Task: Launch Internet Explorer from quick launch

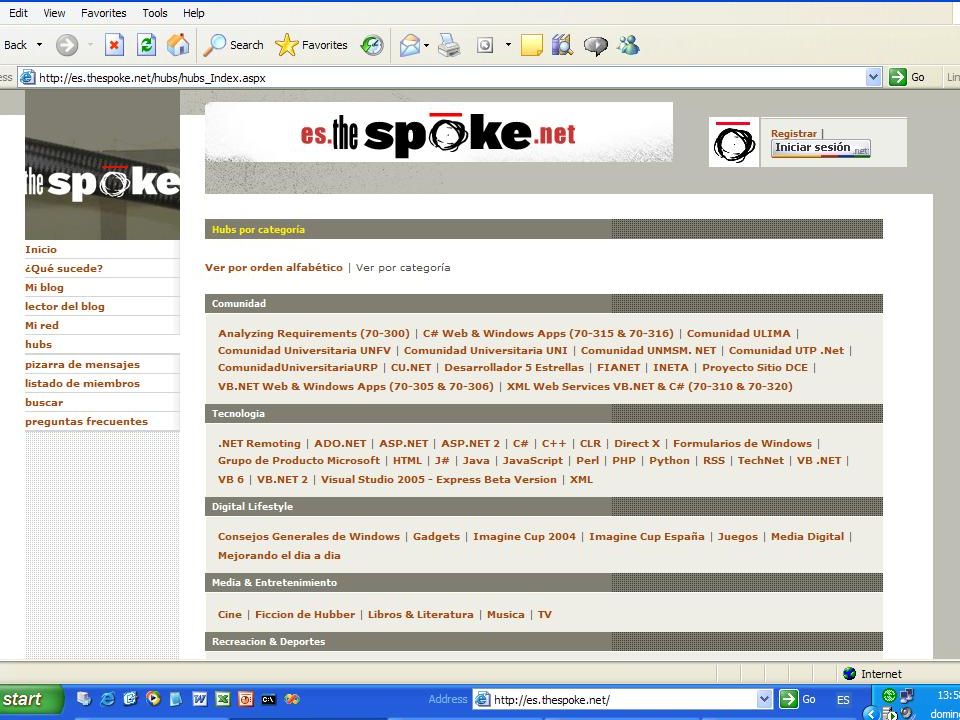Action: (108, 699)
